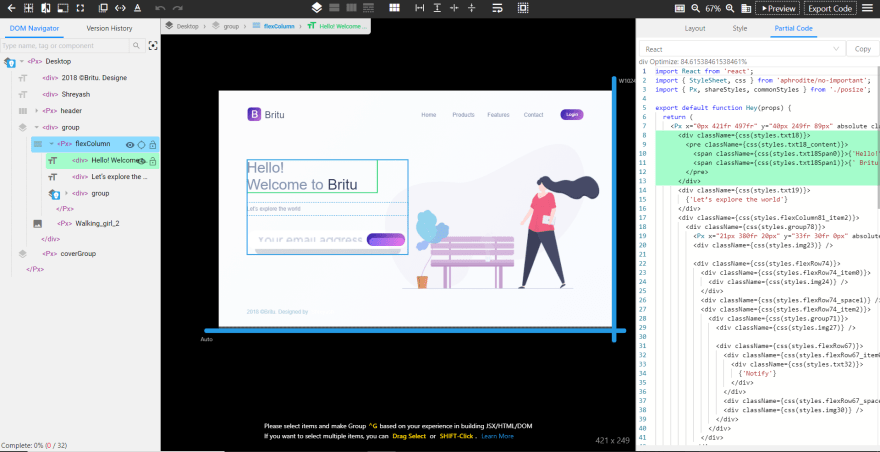
Task: Click the flip/mirror icon in the top toolbar
Action: click(x=45, y=8)
